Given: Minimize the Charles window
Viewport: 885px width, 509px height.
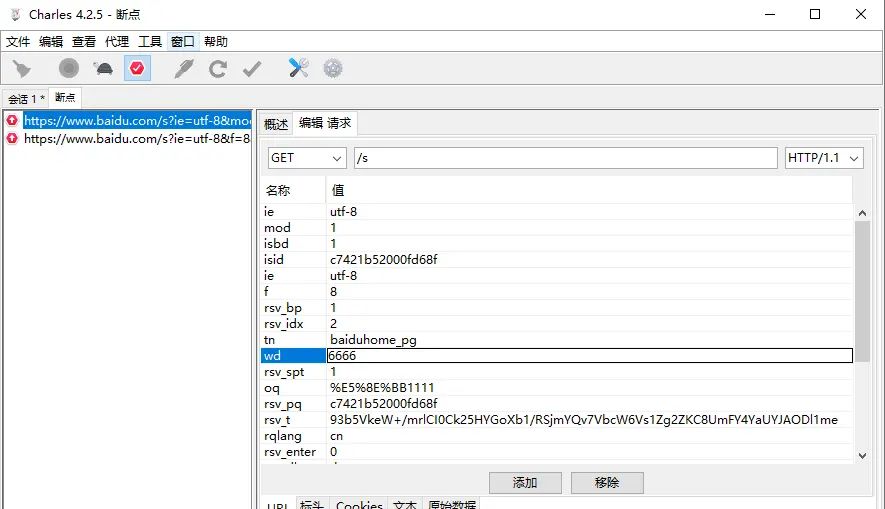Looking at the screenshot, I should [770, 14].
